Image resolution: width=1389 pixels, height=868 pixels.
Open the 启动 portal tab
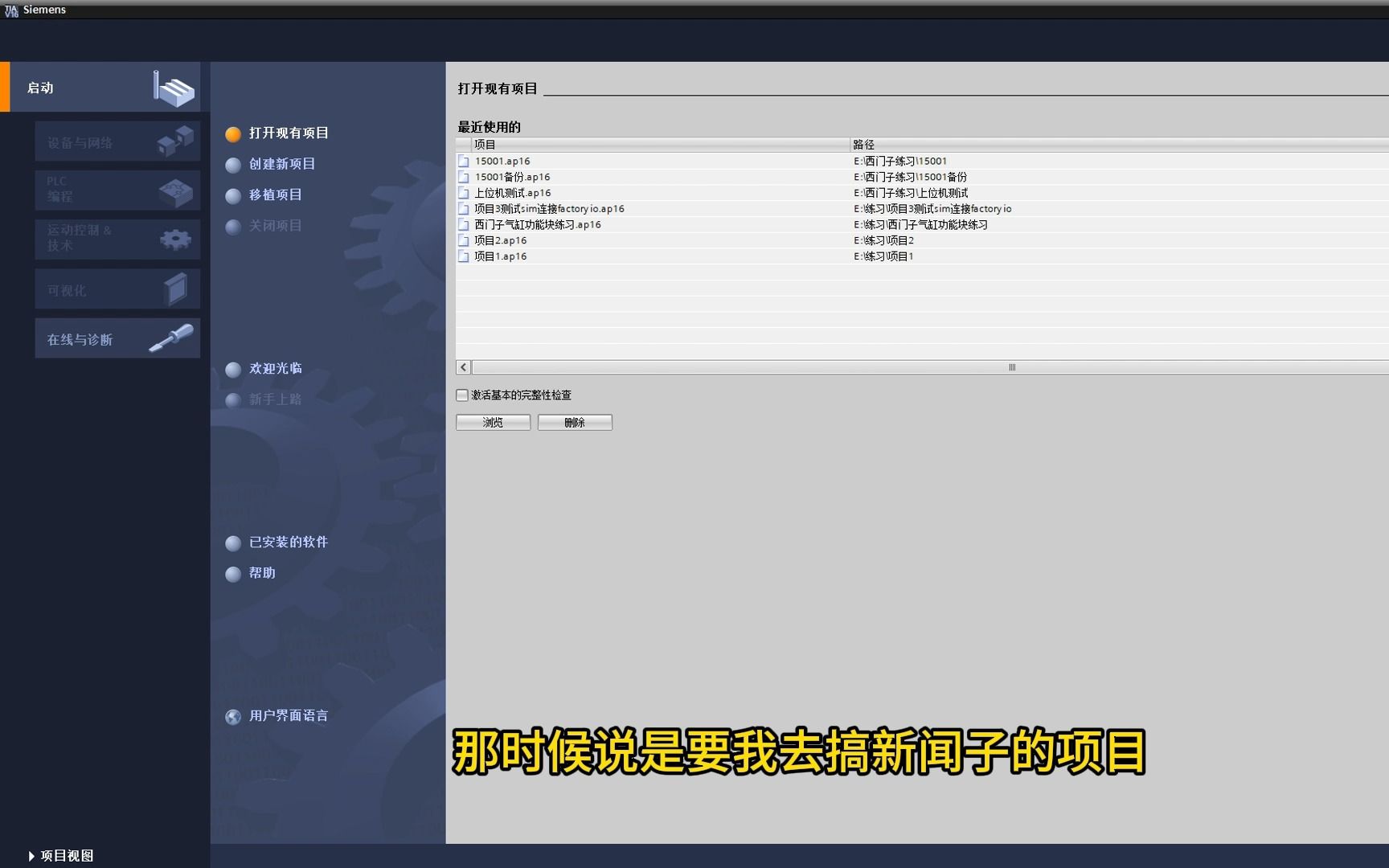click(100, 87)
